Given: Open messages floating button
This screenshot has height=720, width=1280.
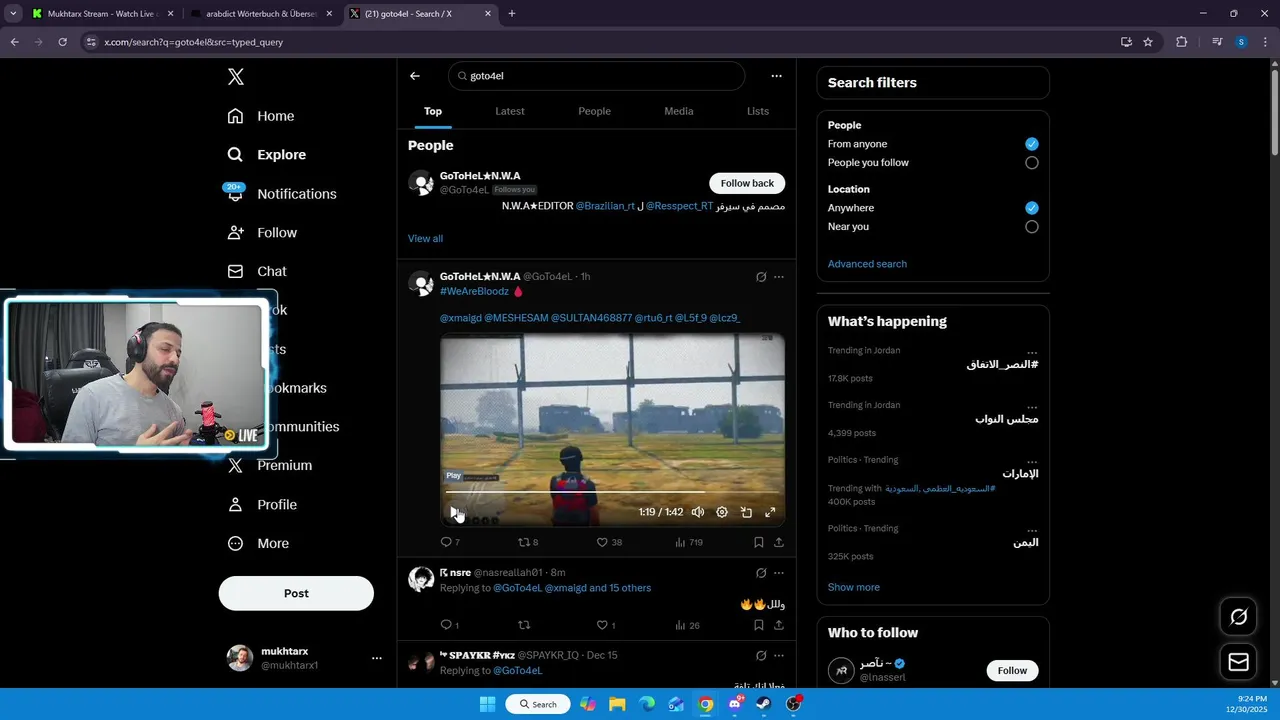Looking at the screenshot, I should coord(1239,662).
